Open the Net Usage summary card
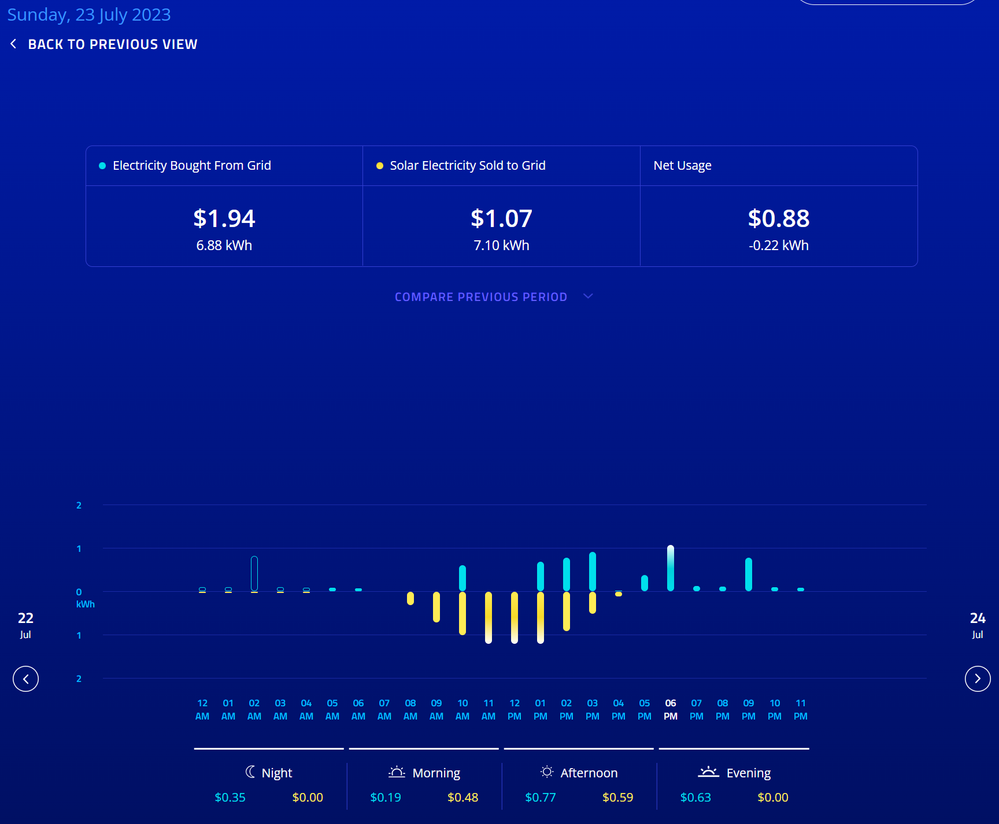999x824 pixels. tap(778, 206)
